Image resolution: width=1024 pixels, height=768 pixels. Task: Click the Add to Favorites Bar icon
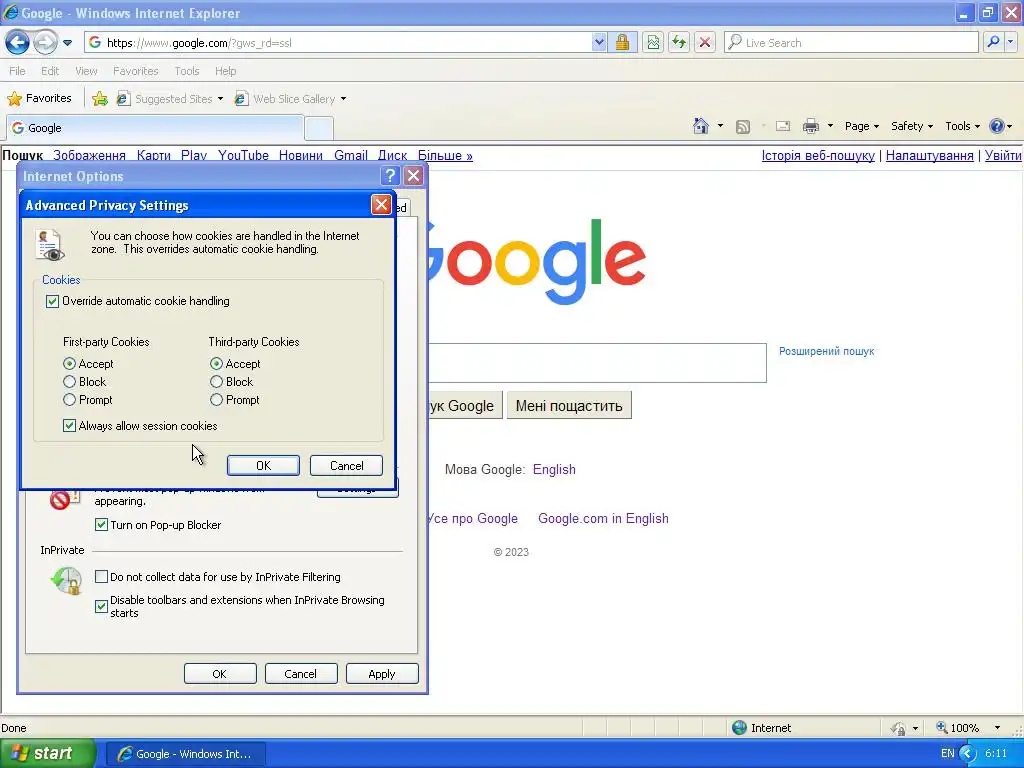[100, 99]
